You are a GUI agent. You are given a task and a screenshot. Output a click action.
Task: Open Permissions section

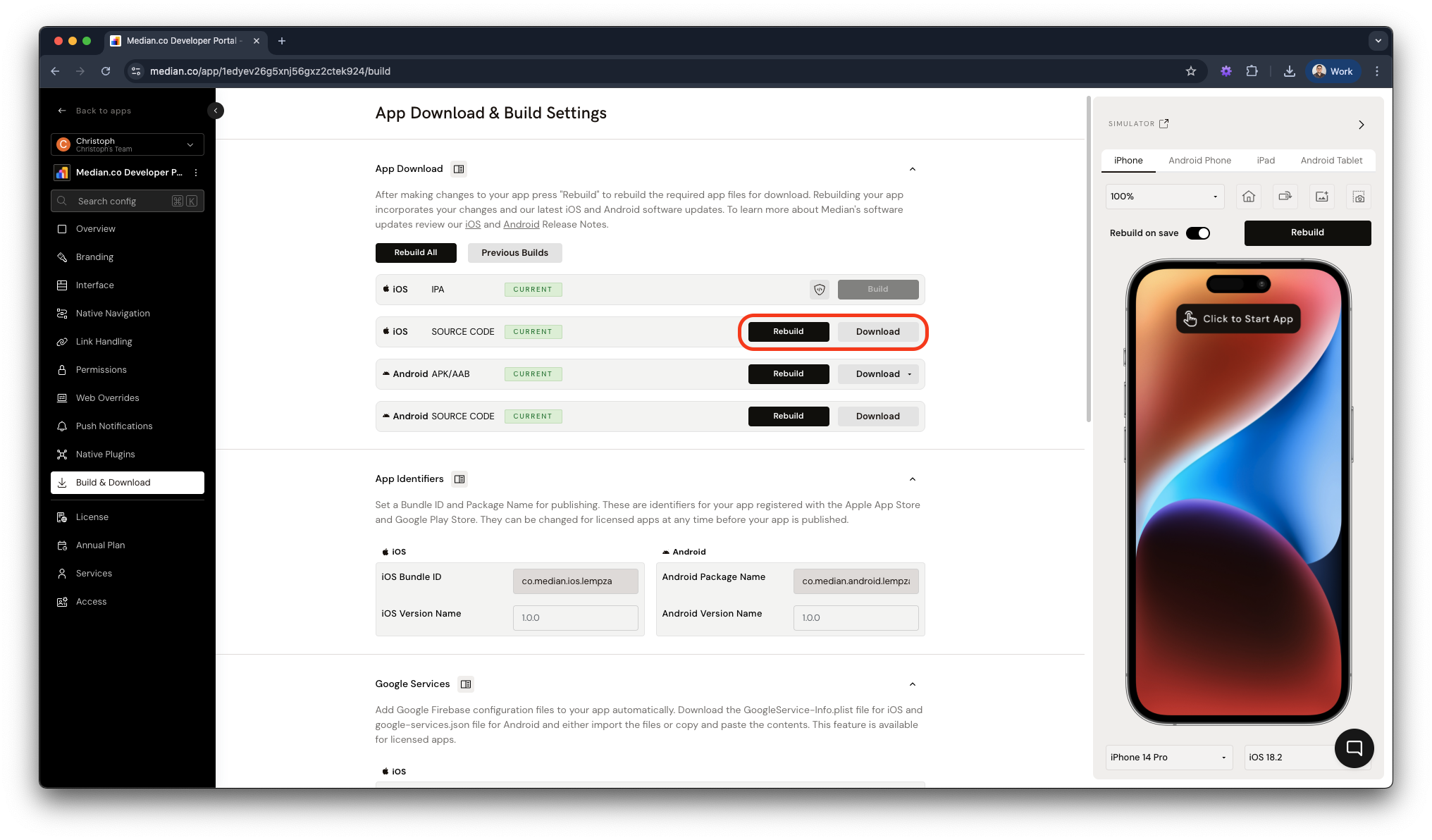pos(127,370)
